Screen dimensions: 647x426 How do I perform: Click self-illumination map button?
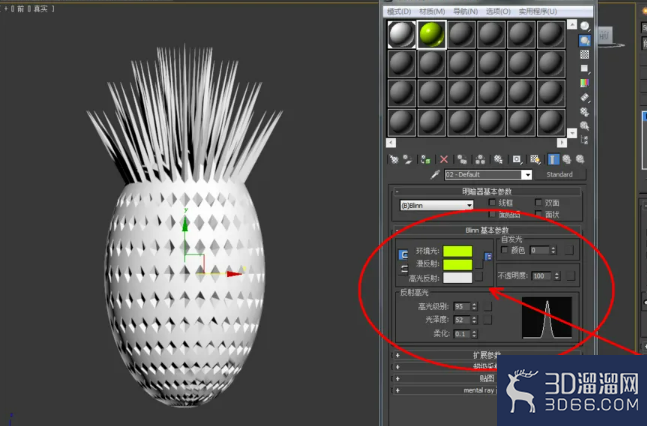(x=569, y=250)
